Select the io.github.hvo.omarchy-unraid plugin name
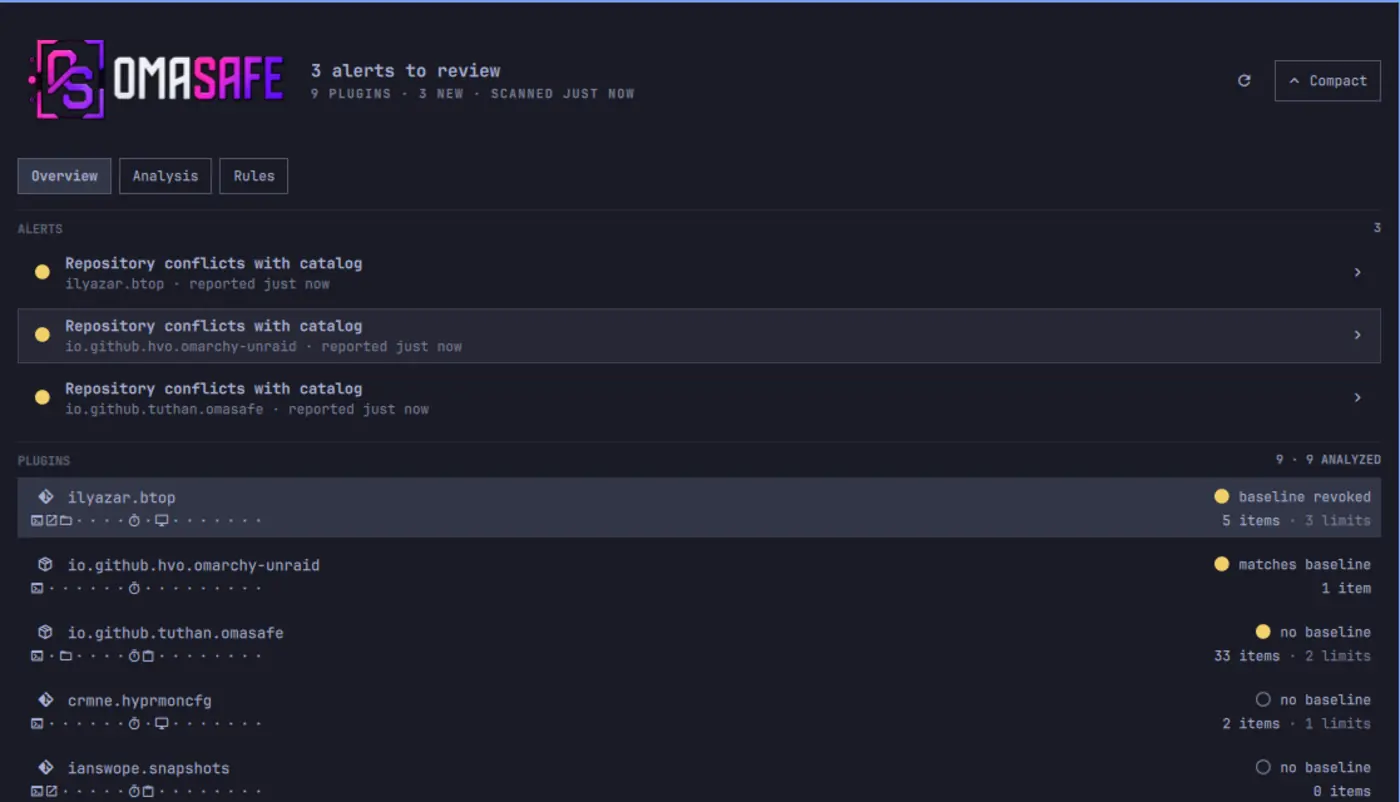 (194, 565)
